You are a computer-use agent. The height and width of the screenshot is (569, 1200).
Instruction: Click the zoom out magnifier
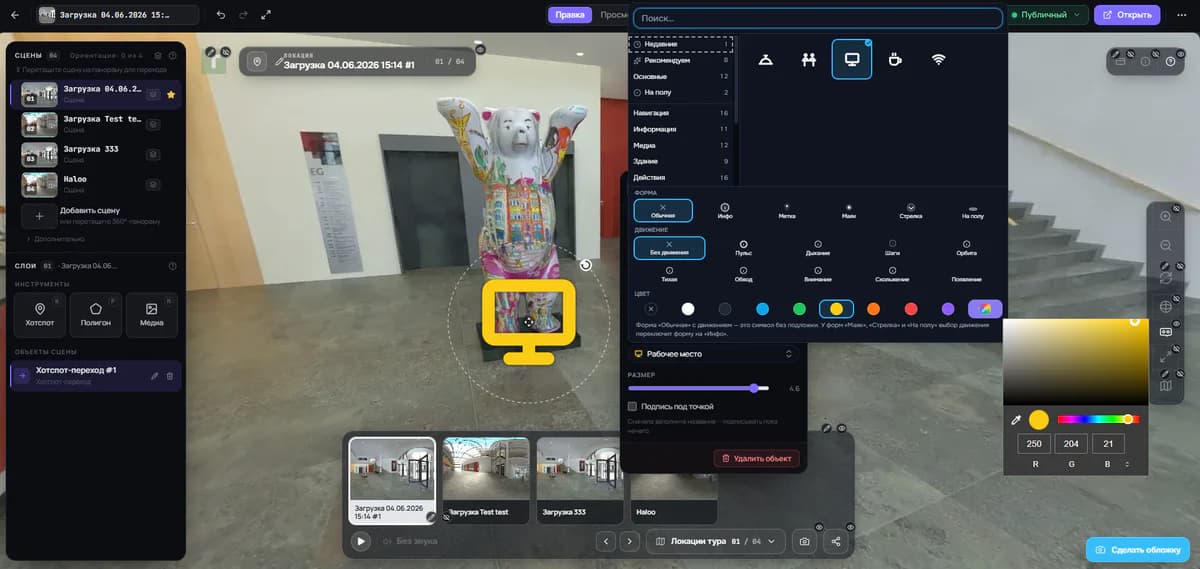(x=1166, y=245)
